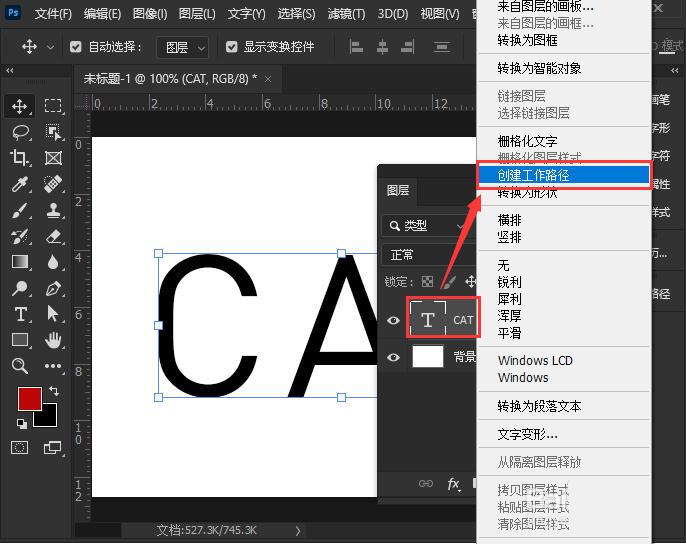This screenshot has width=686, height=544.
Task: Select the Eraser tool
Action: point(53,236)
